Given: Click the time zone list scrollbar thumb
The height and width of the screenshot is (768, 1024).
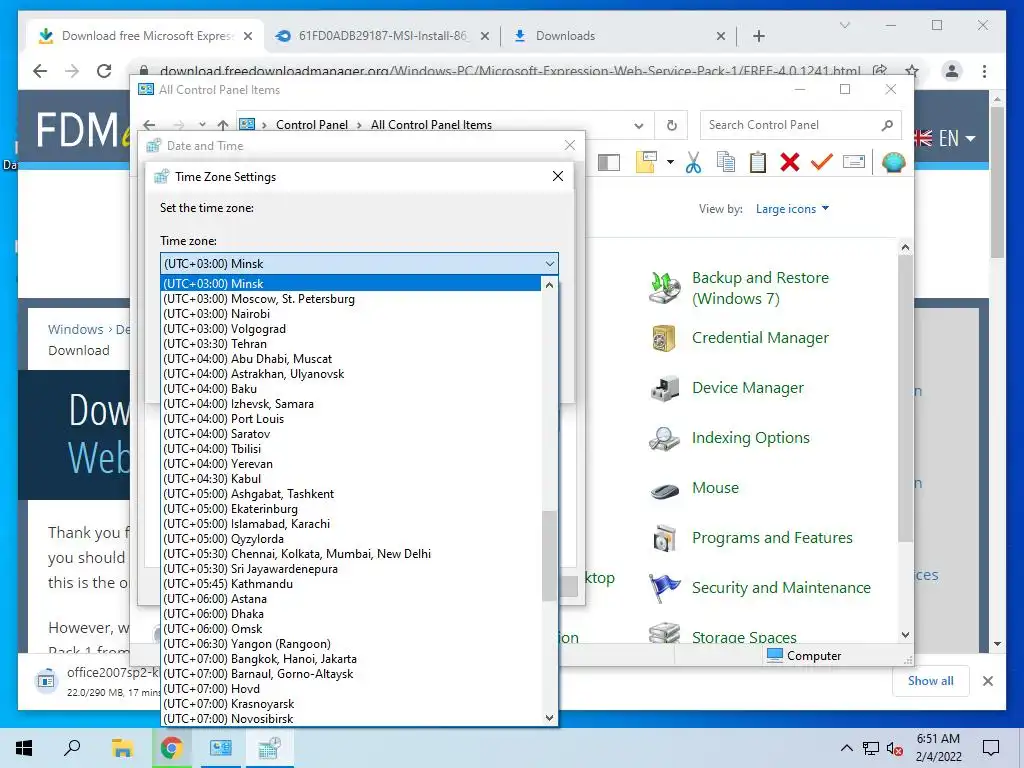Looking at the screenshot, I should coord(549,556).
